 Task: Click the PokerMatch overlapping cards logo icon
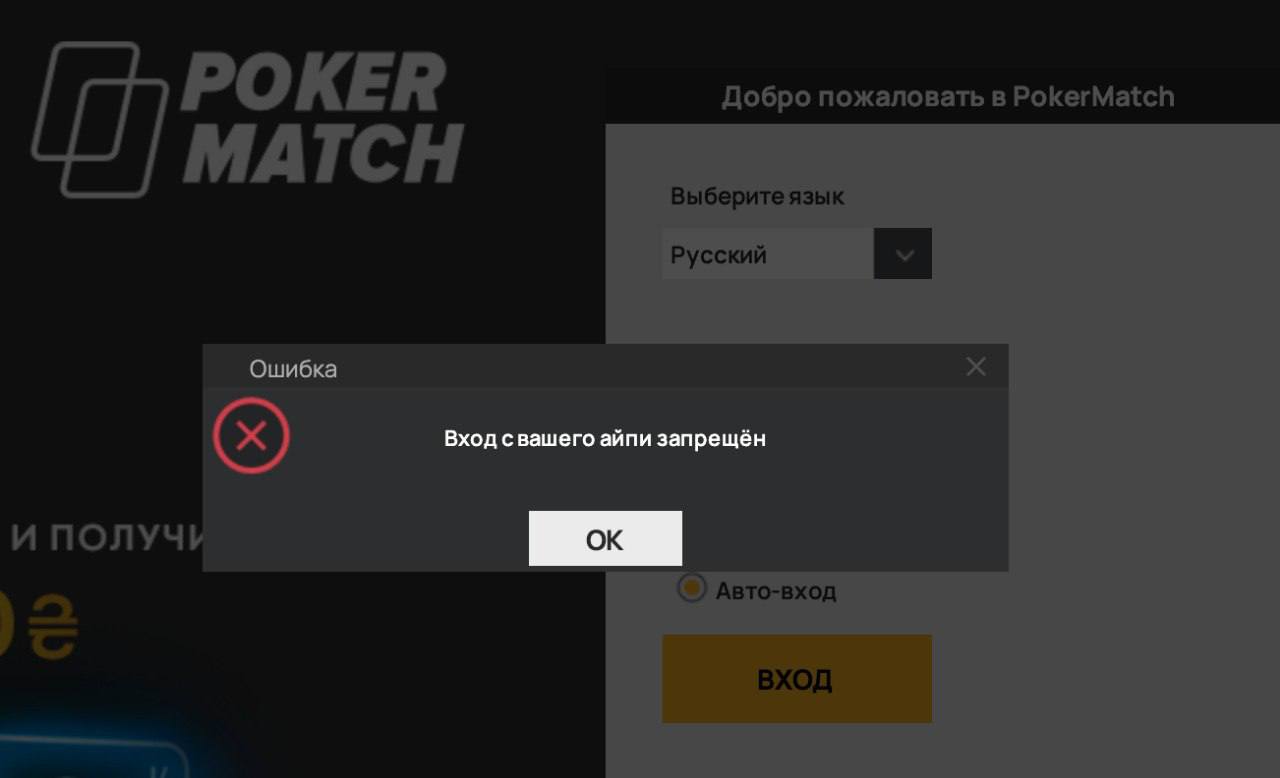(x=100, y=119)
